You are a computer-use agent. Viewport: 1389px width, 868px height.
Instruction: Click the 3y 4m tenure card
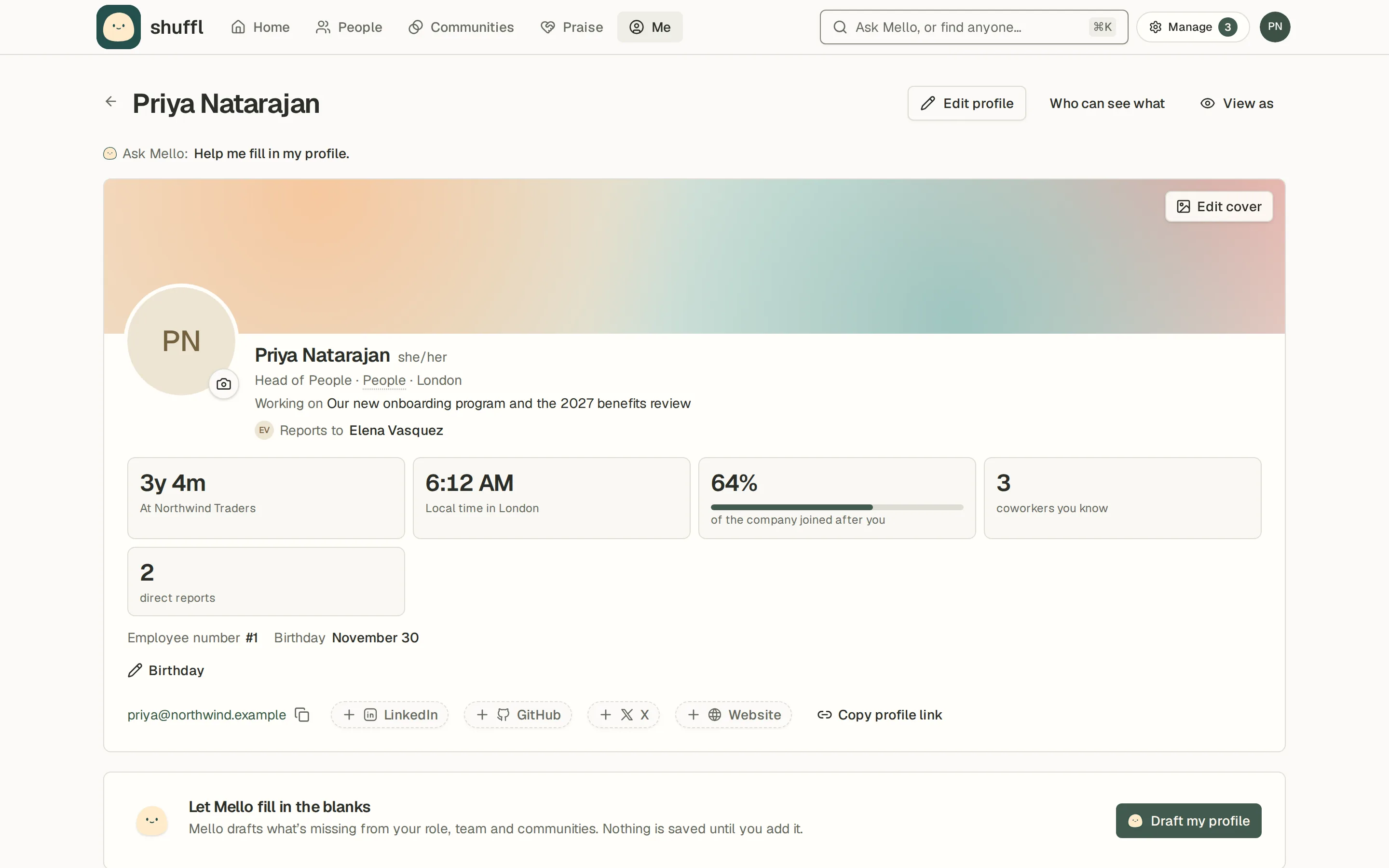click(x=266, y=498)
